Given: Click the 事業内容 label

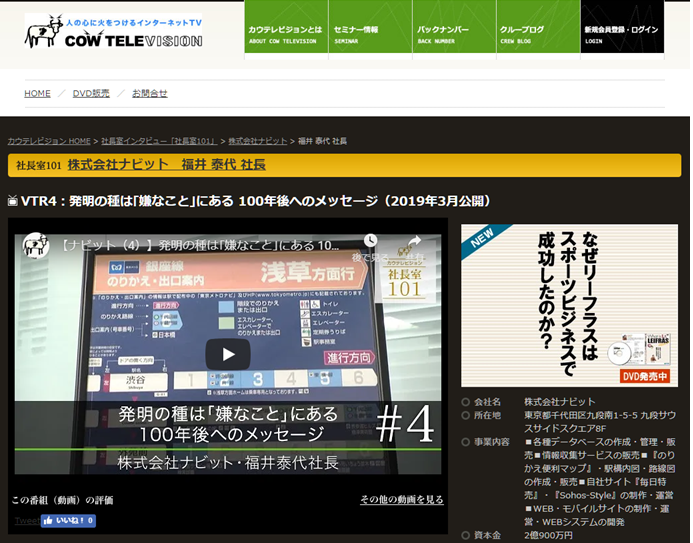Looking at the screenshot, I should [x=492, y=442].
